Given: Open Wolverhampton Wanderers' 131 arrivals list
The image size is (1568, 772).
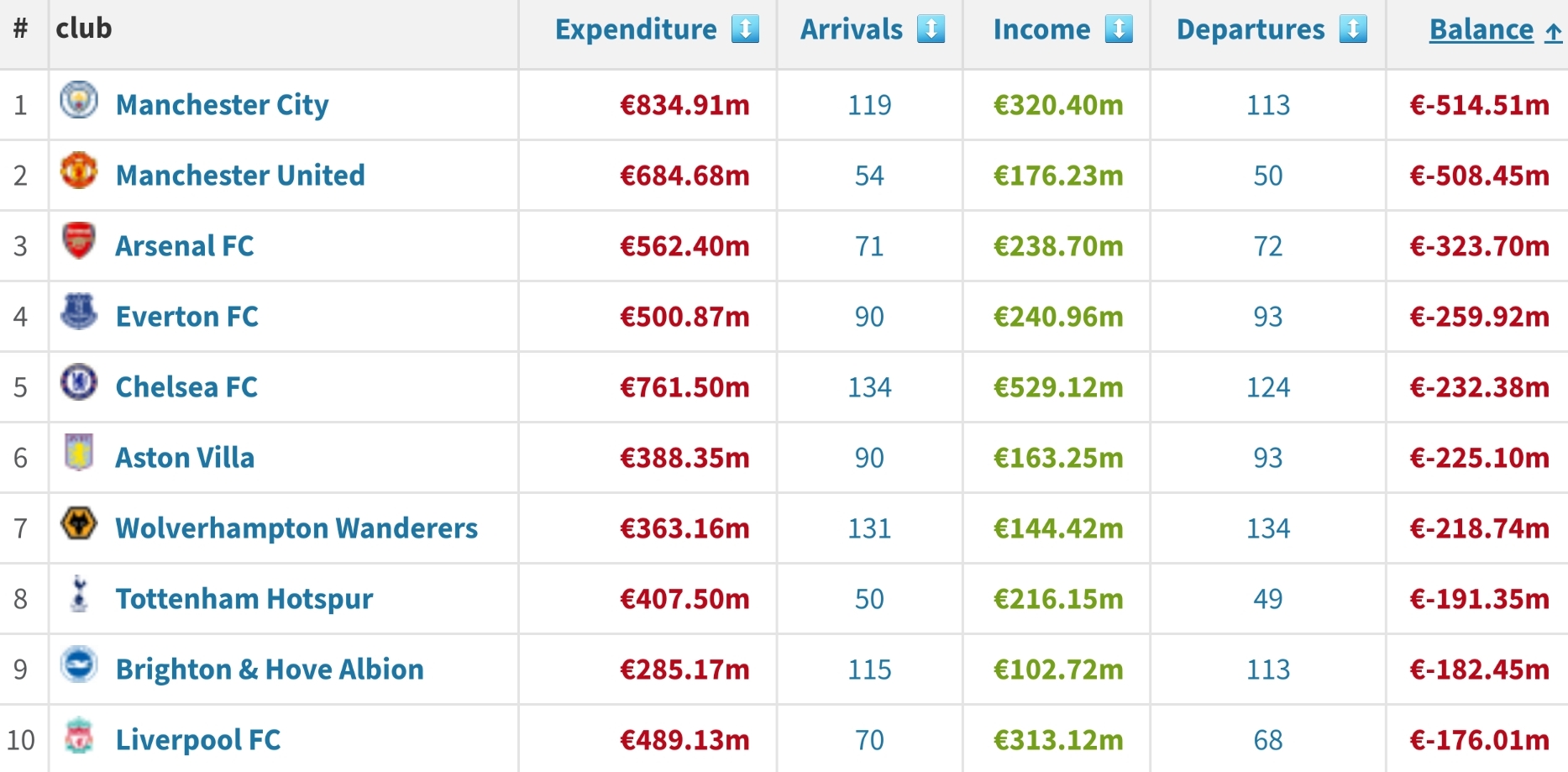Looking at the screenshot, I should point(869,528).
